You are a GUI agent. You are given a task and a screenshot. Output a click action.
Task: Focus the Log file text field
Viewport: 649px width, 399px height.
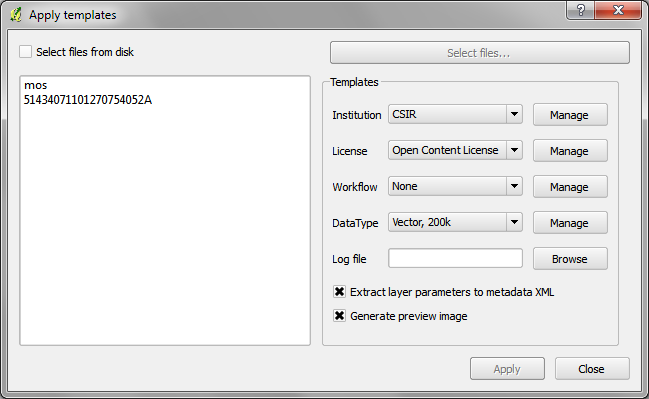pos(455,258)
